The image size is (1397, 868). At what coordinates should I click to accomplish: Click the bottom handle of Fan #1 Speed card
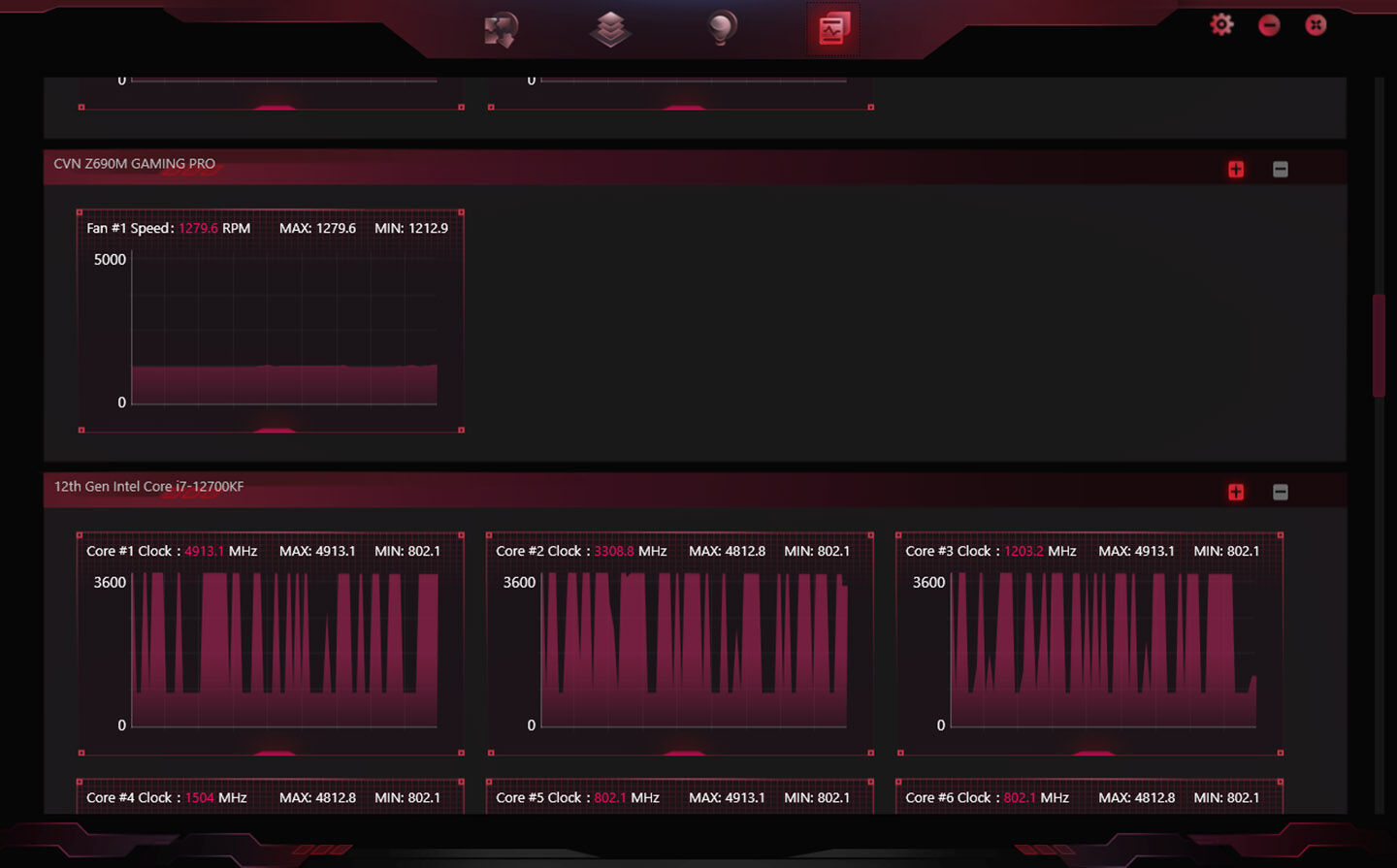tap(275, 429)
